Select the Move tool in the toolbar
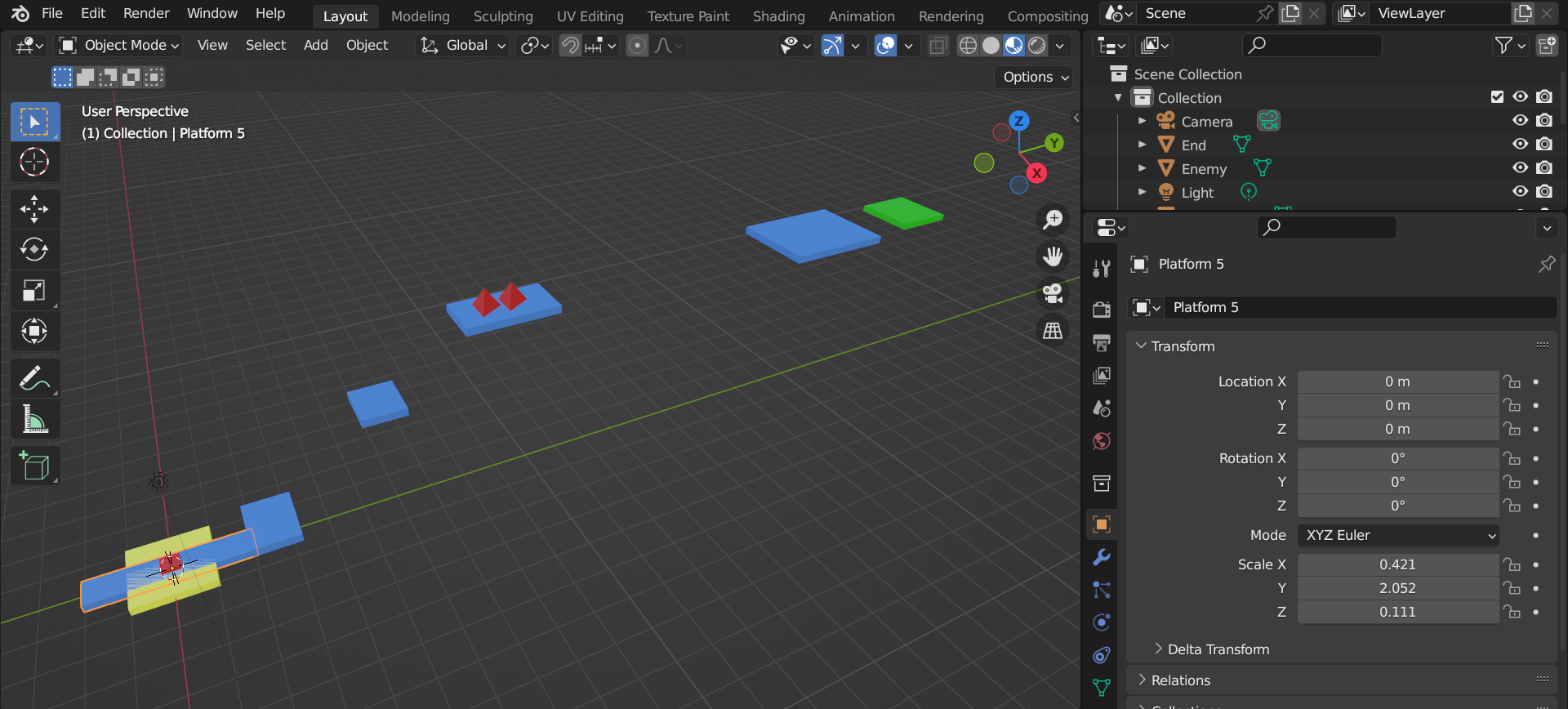Image resolution: width=1568 pixels, height=709 pixels. click(x=34, y=208)
